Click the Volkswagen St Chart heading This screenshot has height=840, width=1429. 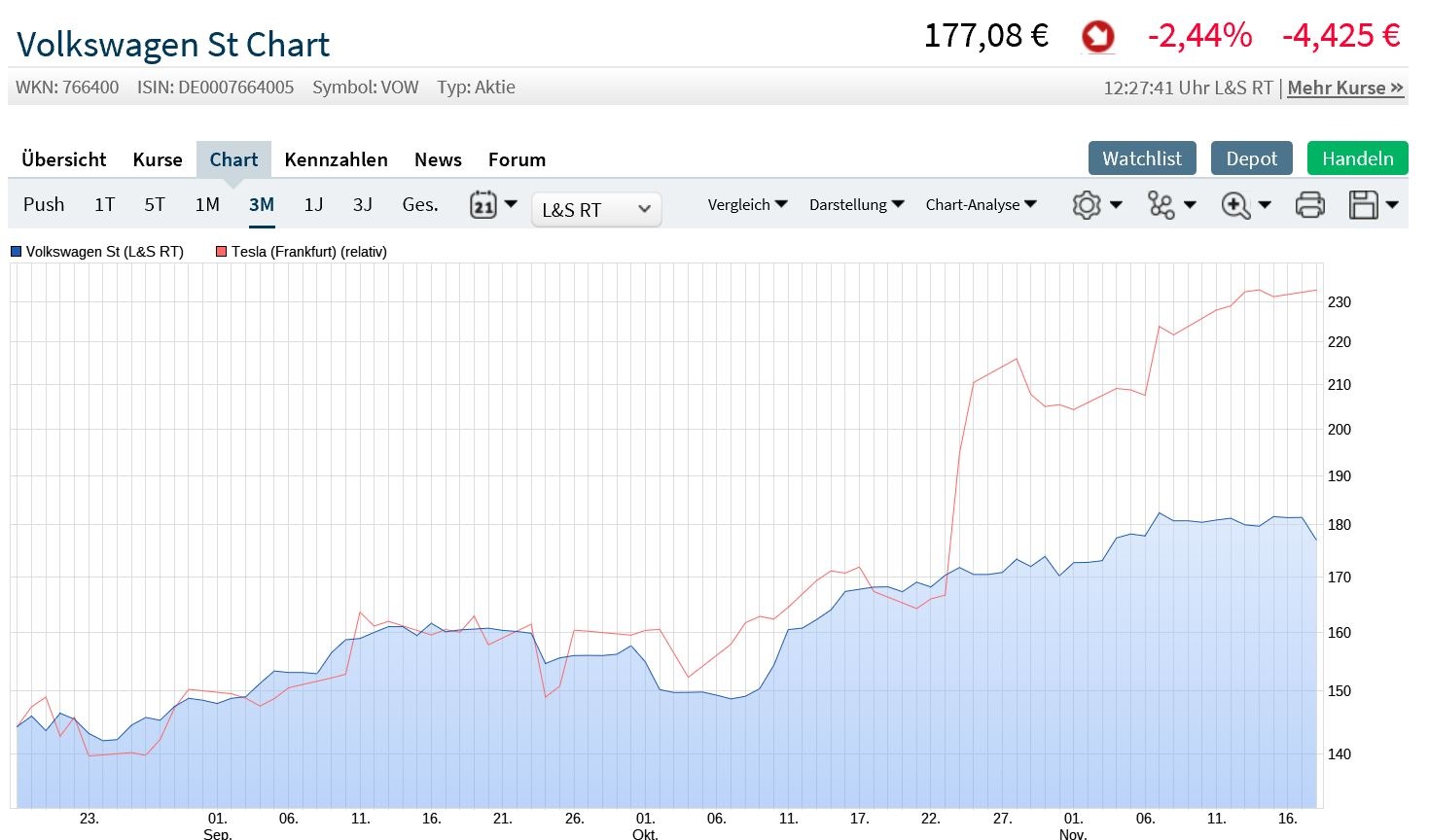tap(173, 45)
